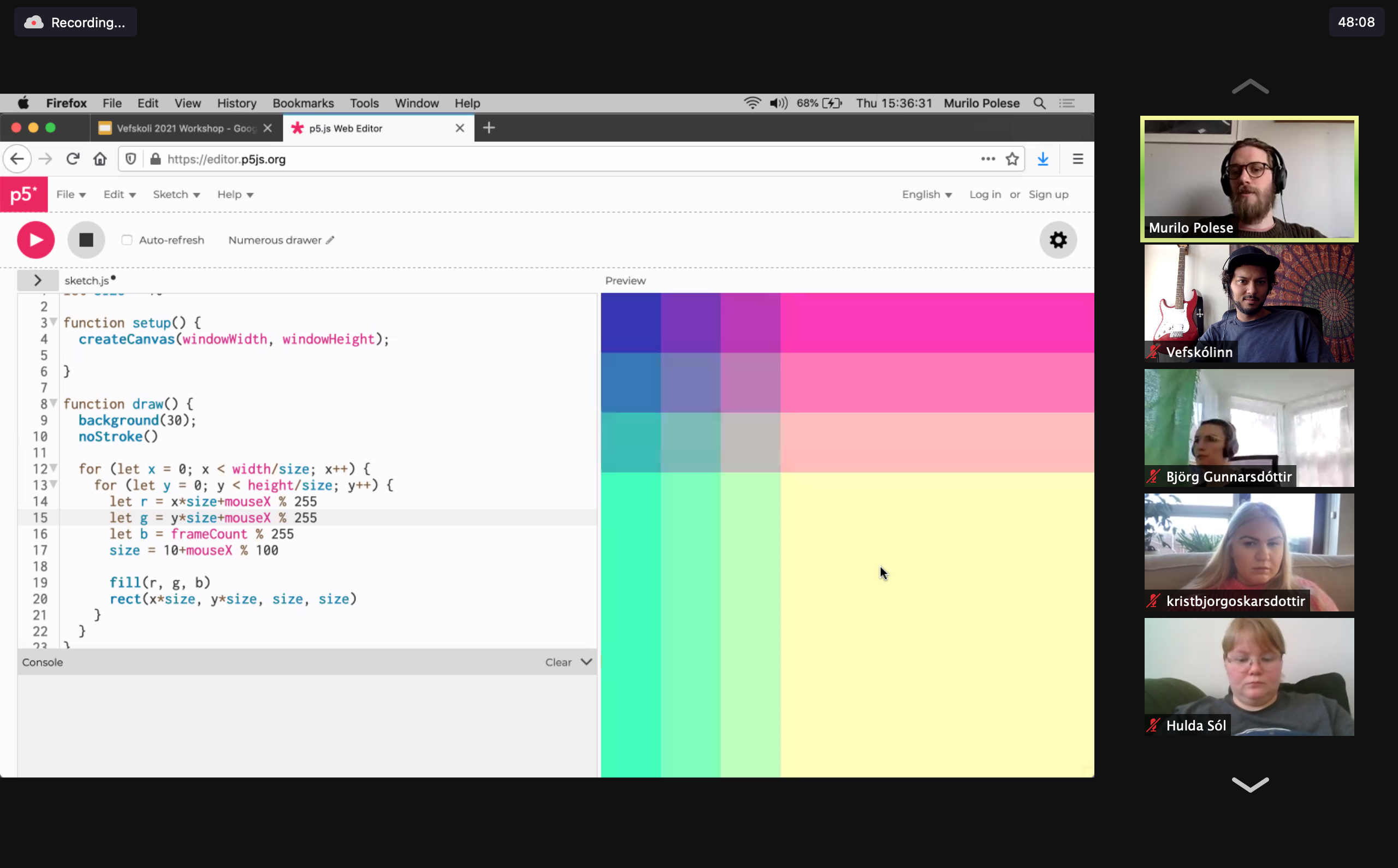Open a new browser tab

point(489,128)
